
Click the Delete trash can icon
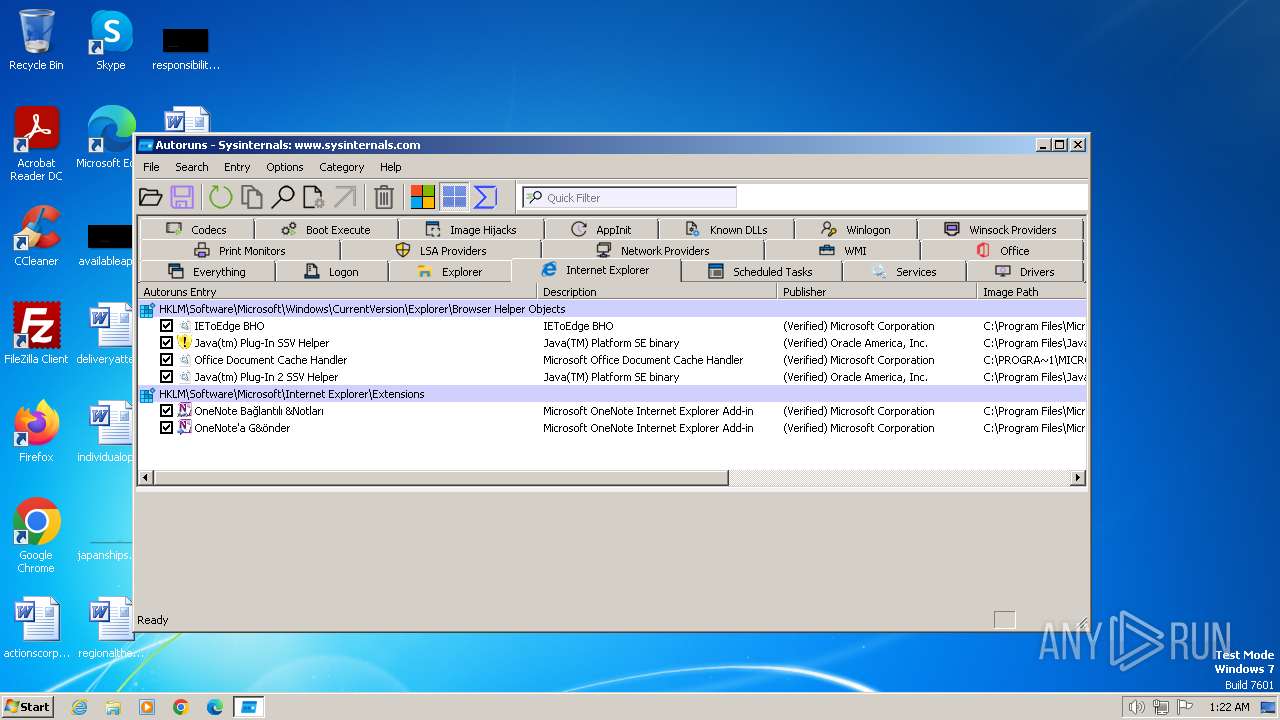[x=384, y=197]
